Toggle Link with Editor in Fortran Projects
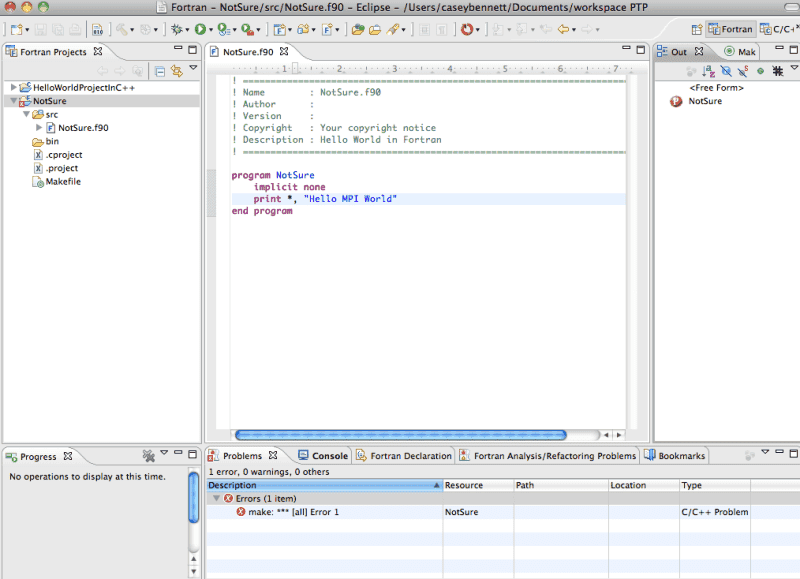800x579 pixels. click(x=177, y=70)
